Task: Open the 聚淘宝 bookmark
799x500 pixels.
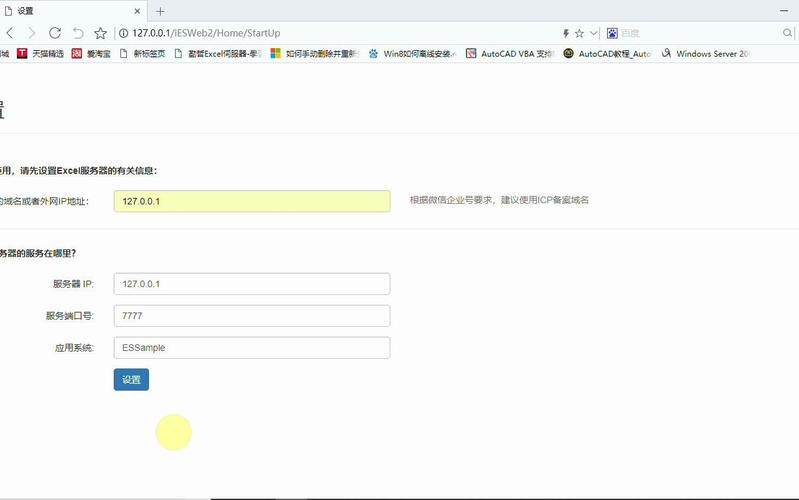Action: coord(91,54)
